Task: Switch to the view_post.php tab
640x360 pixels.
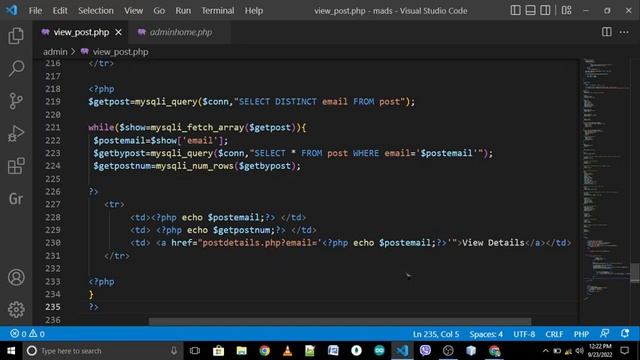Action: pyautogui.click(x=81, y=32)
